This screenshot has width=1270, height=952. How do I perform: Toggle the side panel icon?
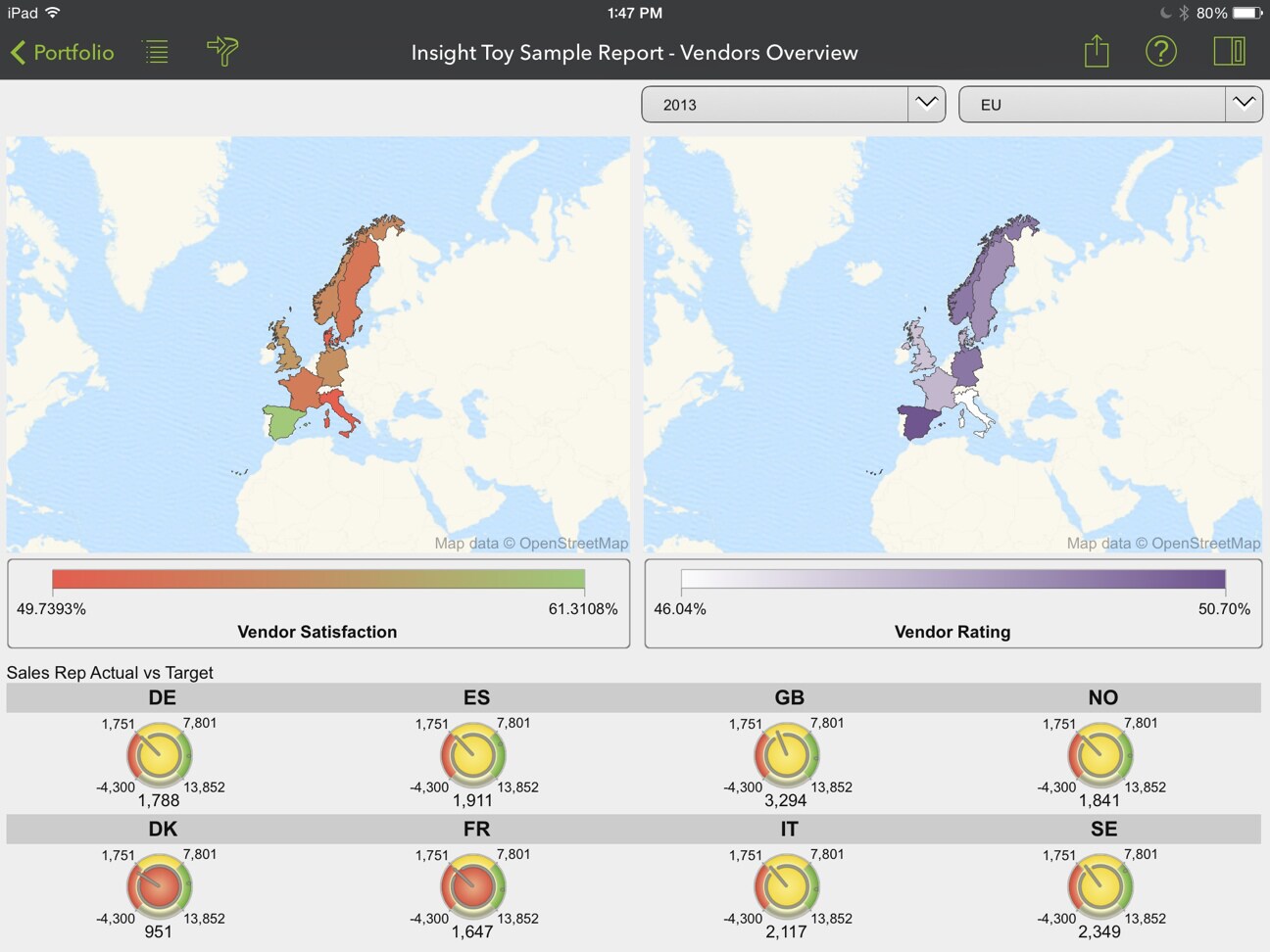pyautogui.click(x=1229, y=52)
